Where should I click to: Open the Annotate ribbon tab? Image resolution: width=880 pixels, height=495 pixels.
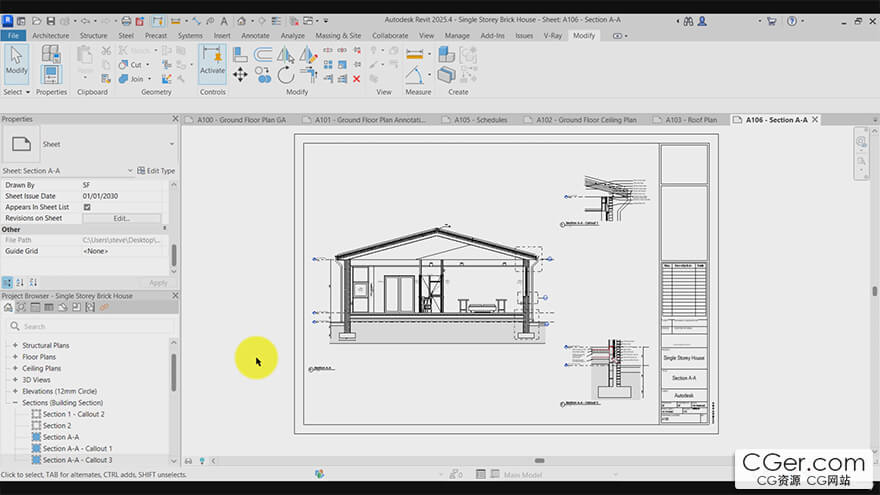tap(255, 35)
